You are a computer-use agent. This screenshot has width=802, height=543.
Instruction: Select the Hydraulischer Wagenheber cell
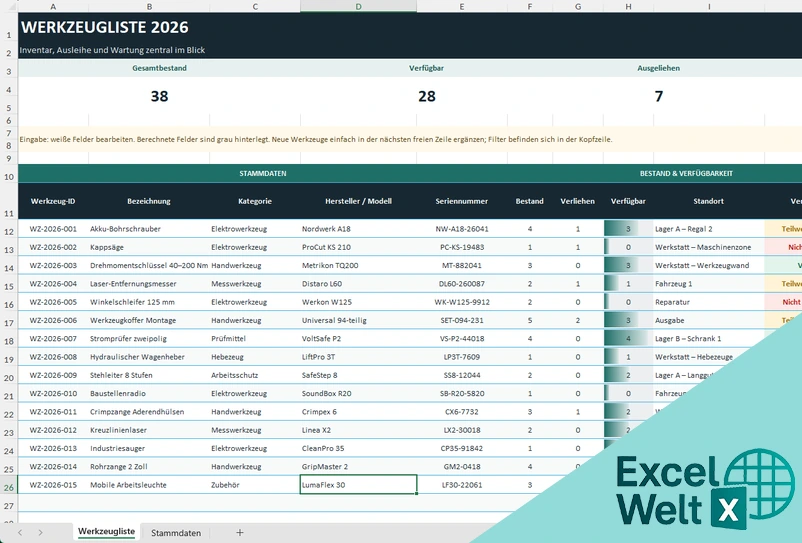tap(149, 357)
